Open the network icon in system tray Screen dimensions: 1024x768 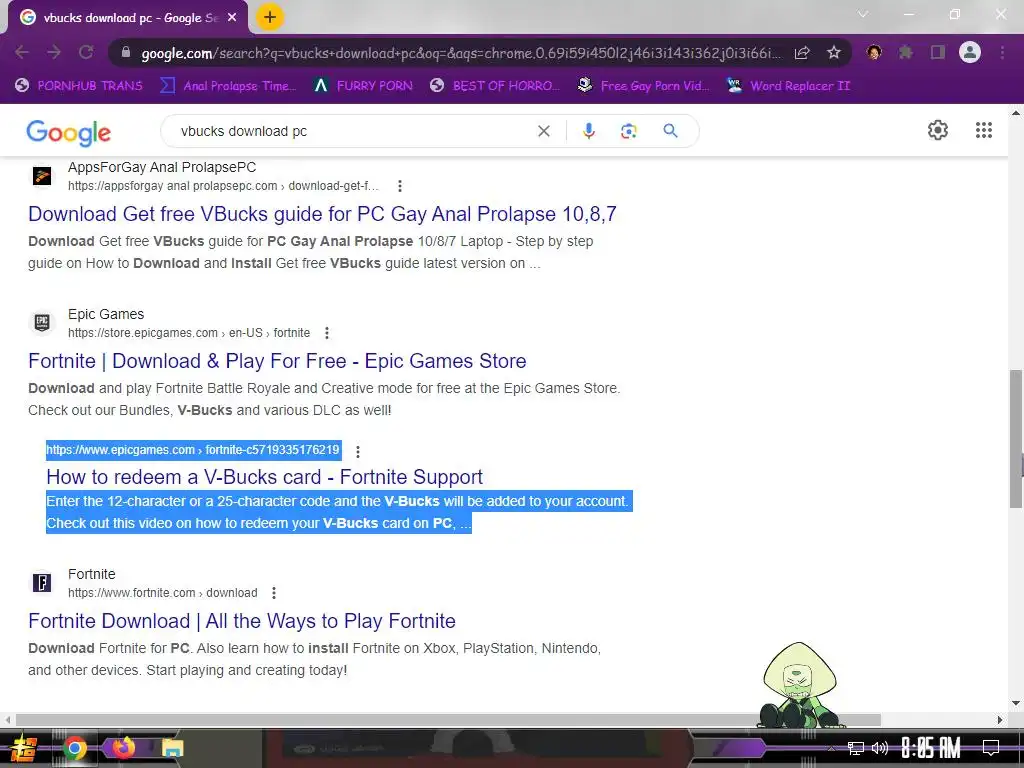[x=856, y=748]
